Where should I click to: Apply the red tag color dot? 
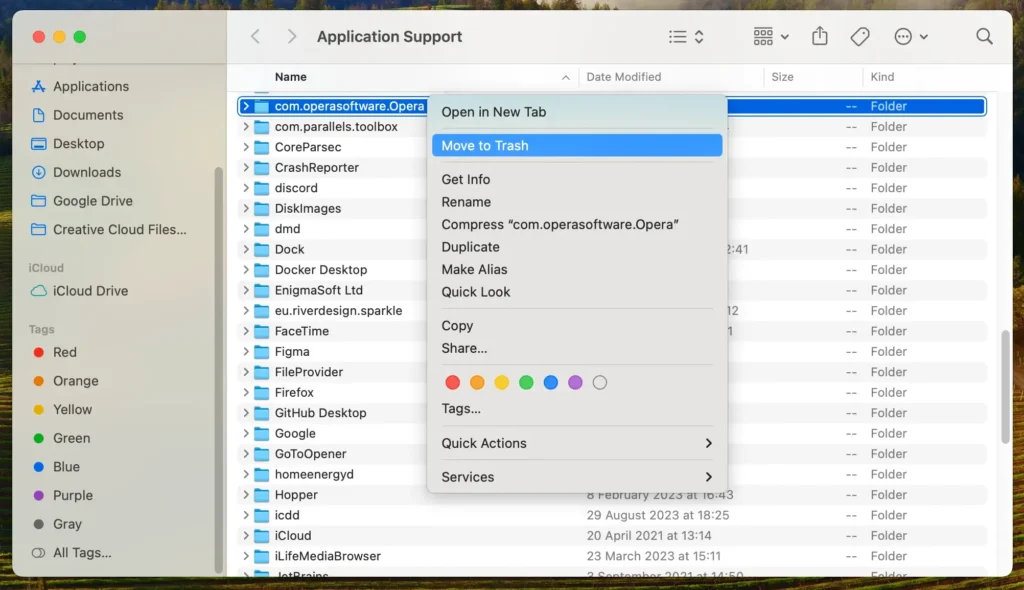452,383
